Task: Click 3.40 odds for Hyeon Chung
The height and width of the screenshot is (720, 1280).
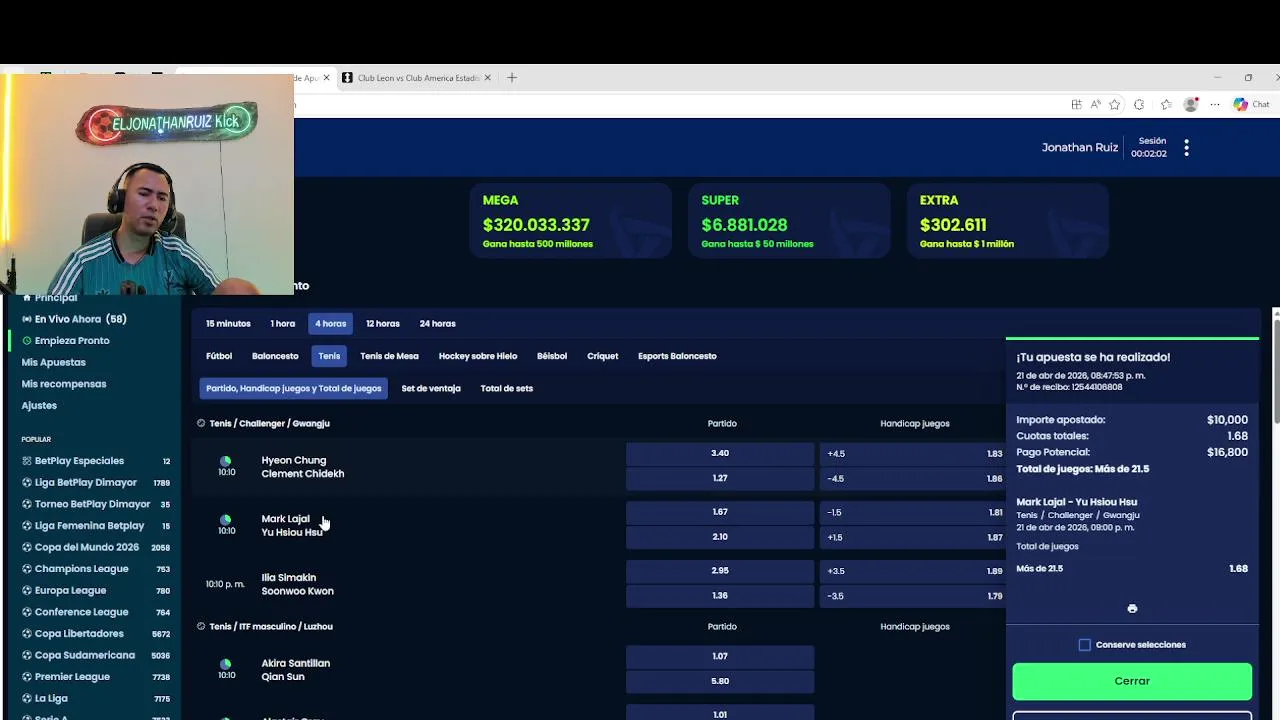Action: (x=720, y=453)
